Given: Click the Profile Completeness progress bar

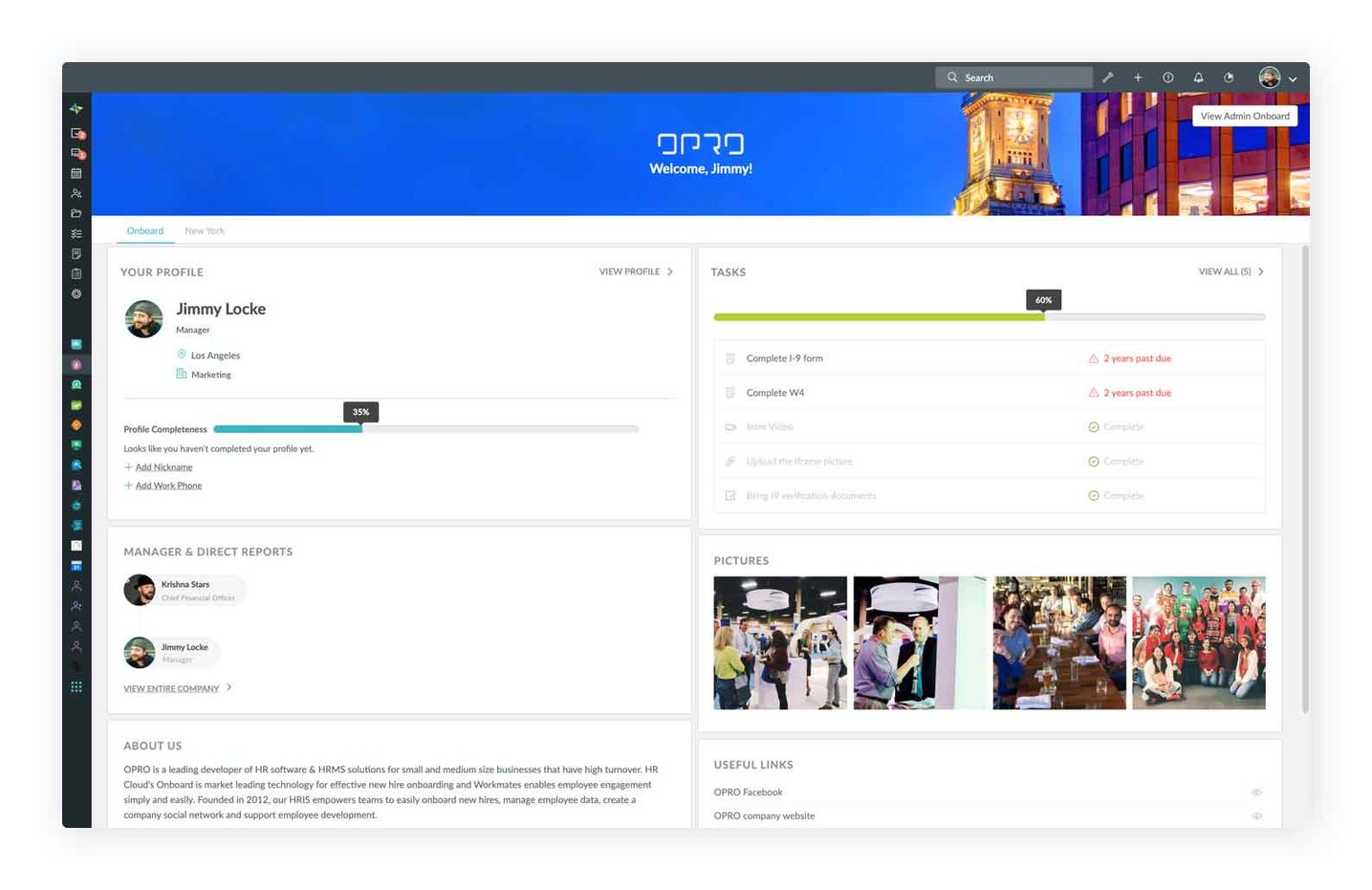Looking at the screenshot, I should [425, 429].
